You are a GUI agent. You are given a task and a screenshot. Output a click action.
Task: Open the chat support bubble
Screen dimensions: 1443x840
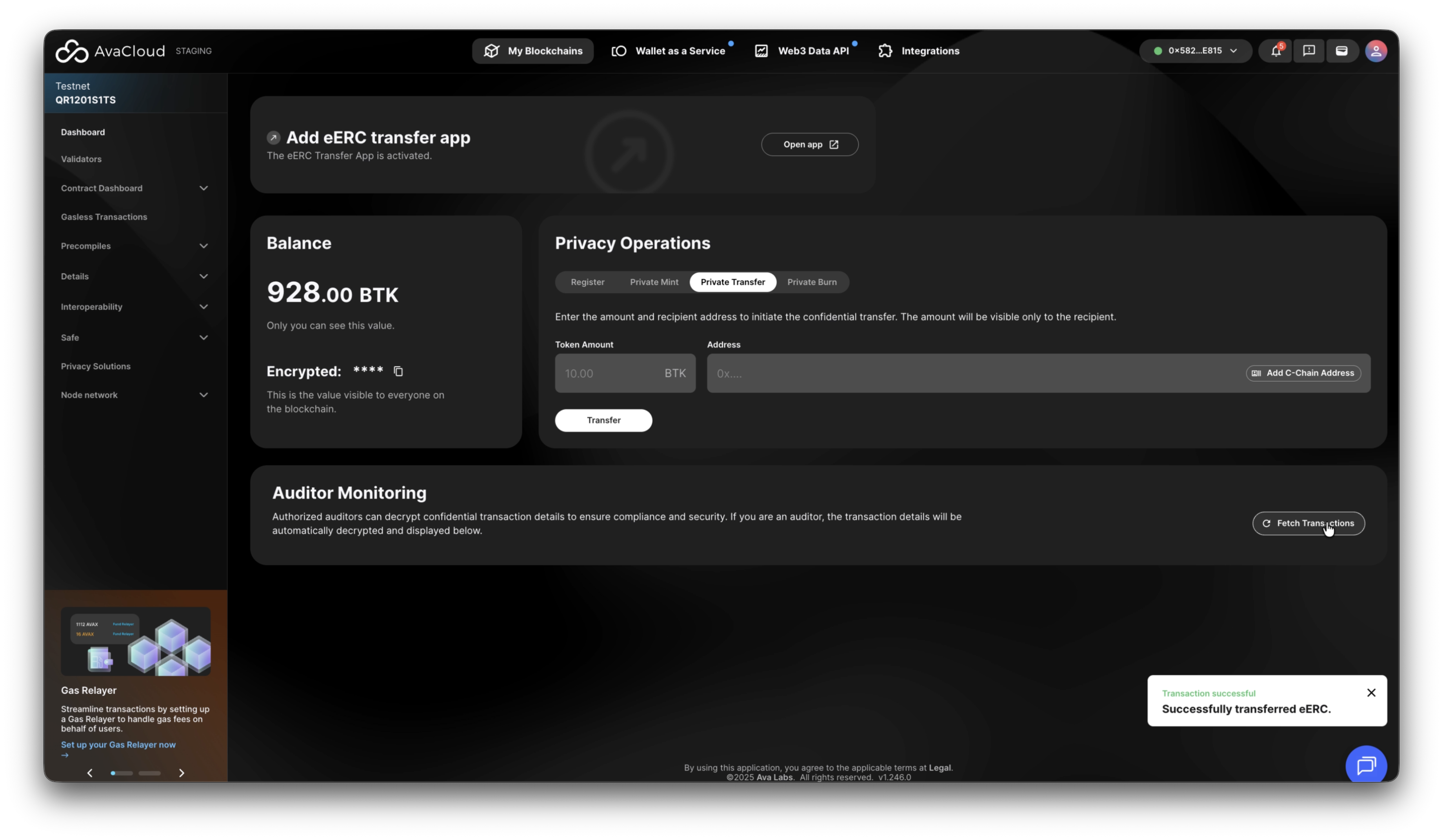[x=1366, y=764]
